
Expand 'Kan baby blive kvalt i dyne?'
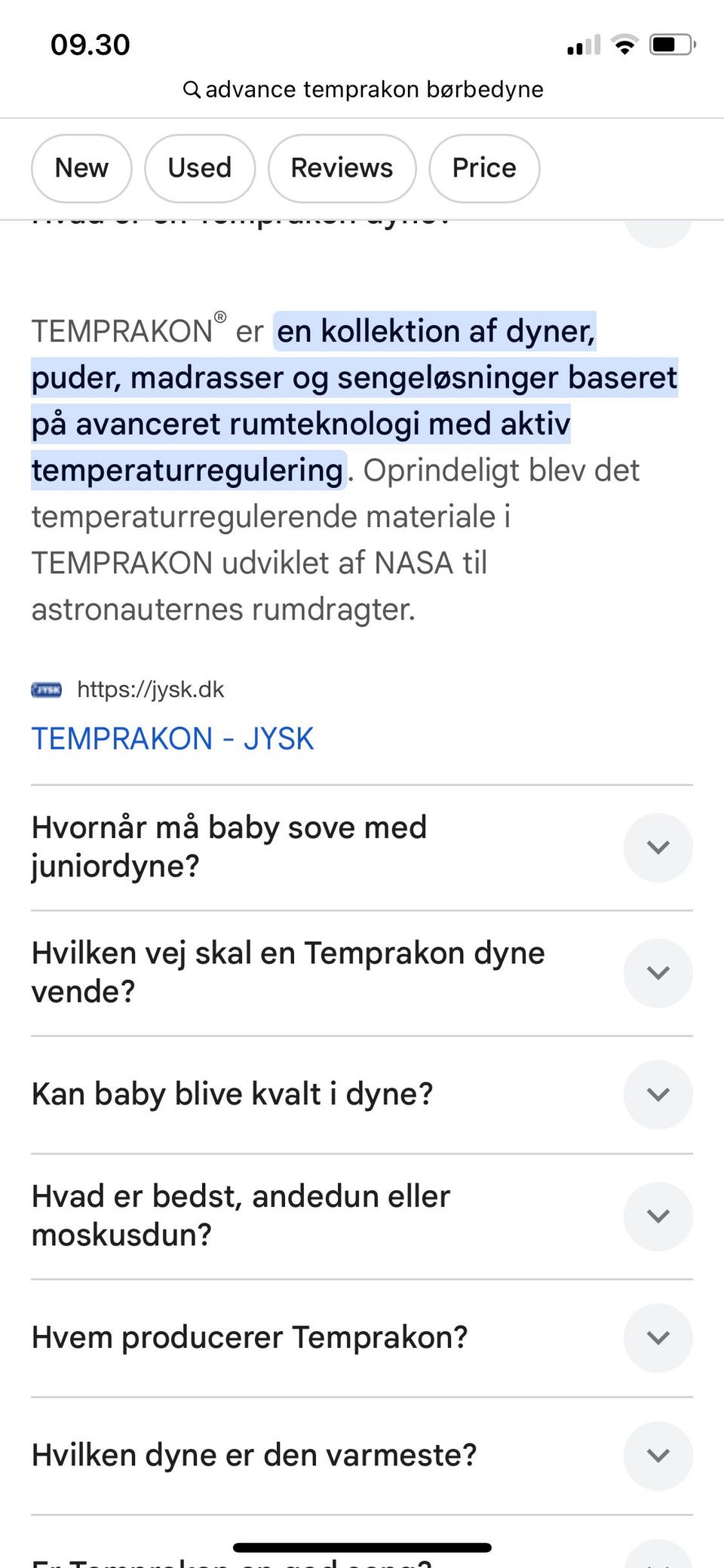tap(658, 1094)
